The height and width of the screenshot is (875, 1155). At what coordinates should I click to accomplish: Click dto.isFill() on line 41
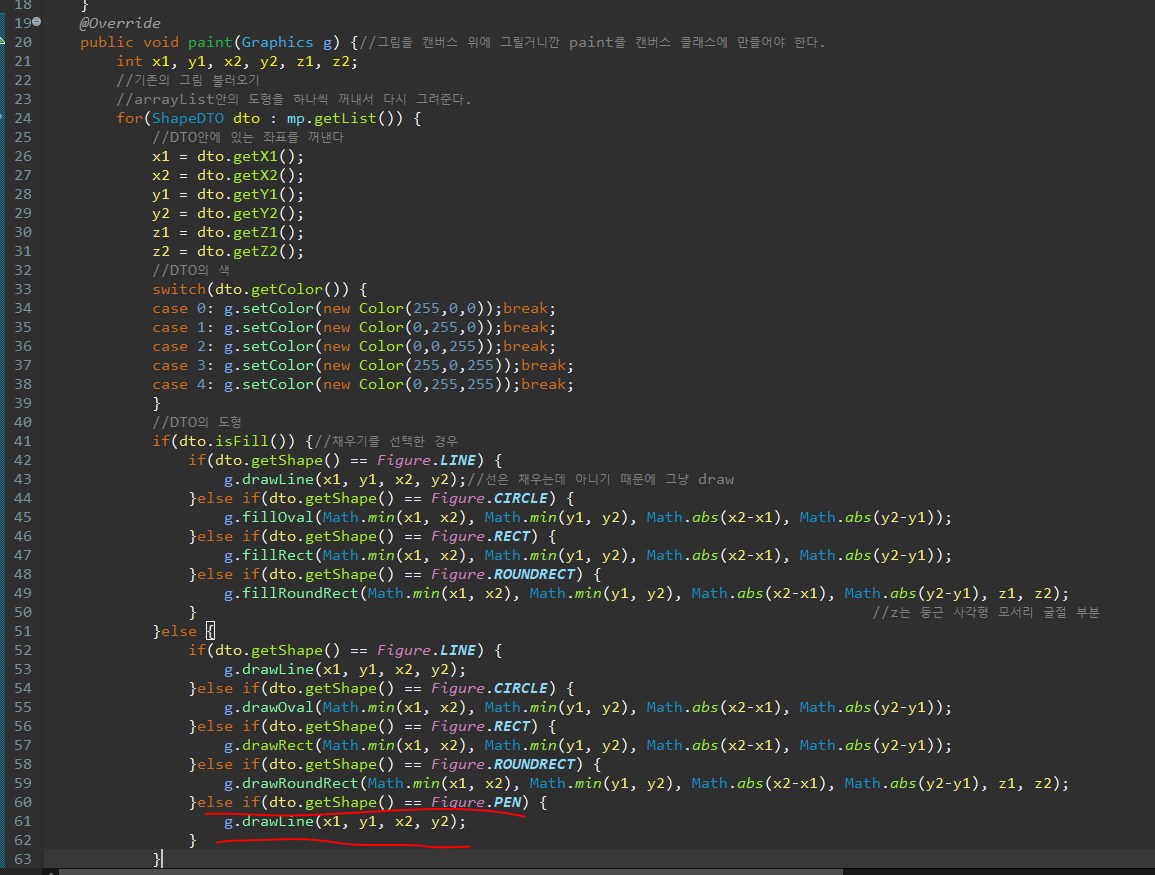(232, 441)
